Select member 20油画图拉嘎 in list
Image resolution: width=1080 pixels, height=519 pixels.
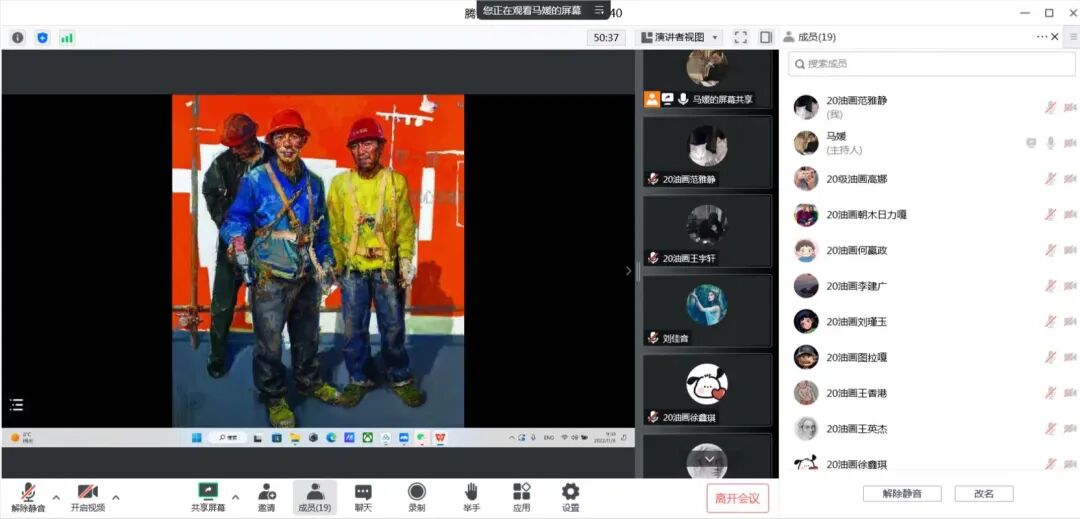click(931, 357)
